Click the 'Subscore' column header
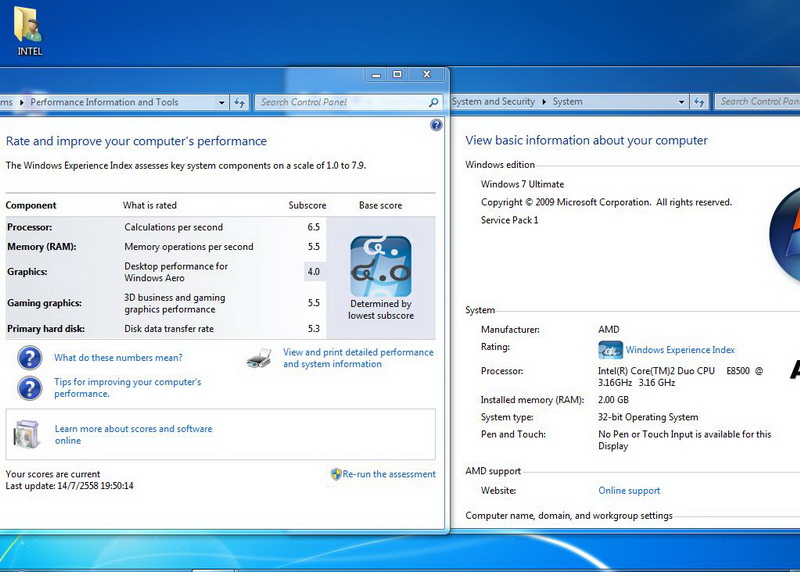Screen dimensions: 800x572 point(307,206)
